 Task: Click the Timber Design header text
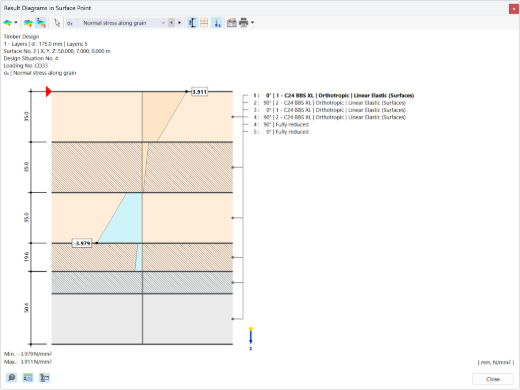coord(21,37)
